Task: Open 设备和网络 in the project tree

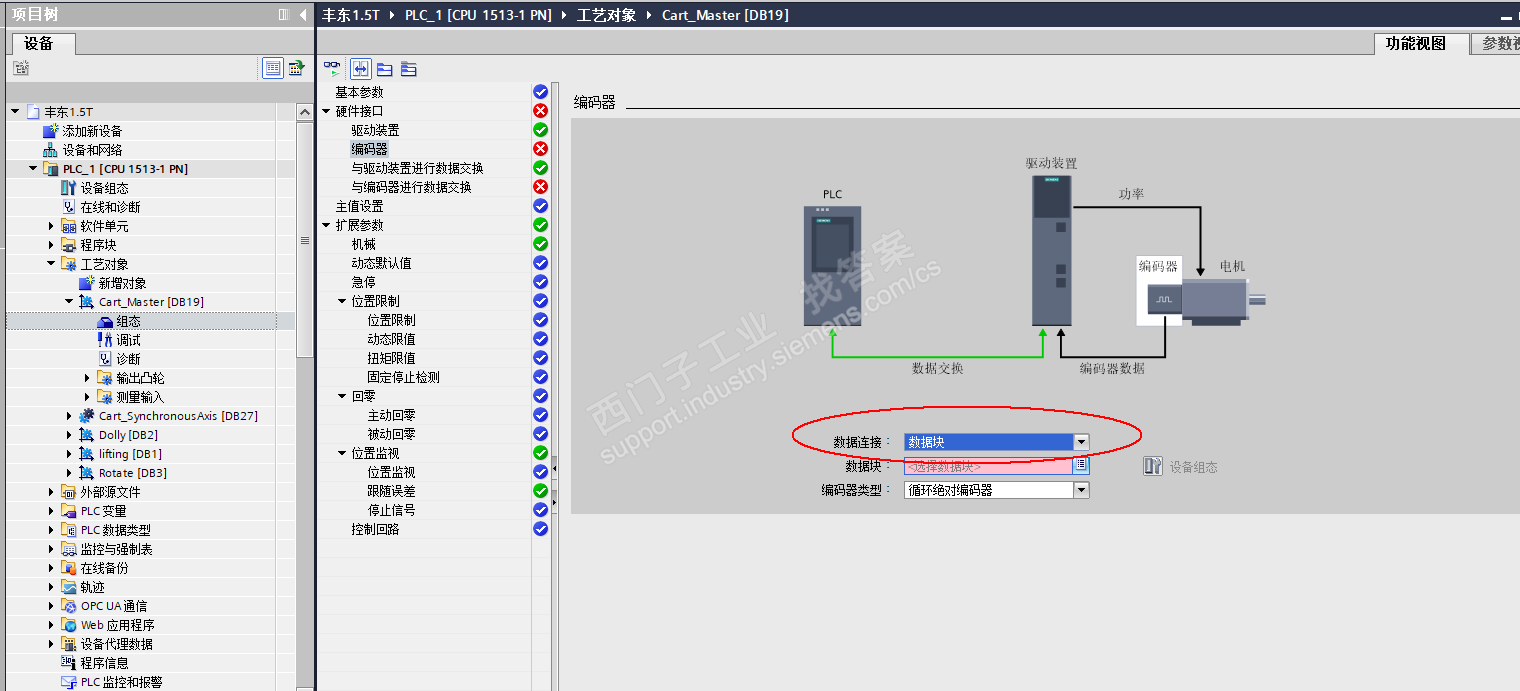Action: click(x=92, y=150)
